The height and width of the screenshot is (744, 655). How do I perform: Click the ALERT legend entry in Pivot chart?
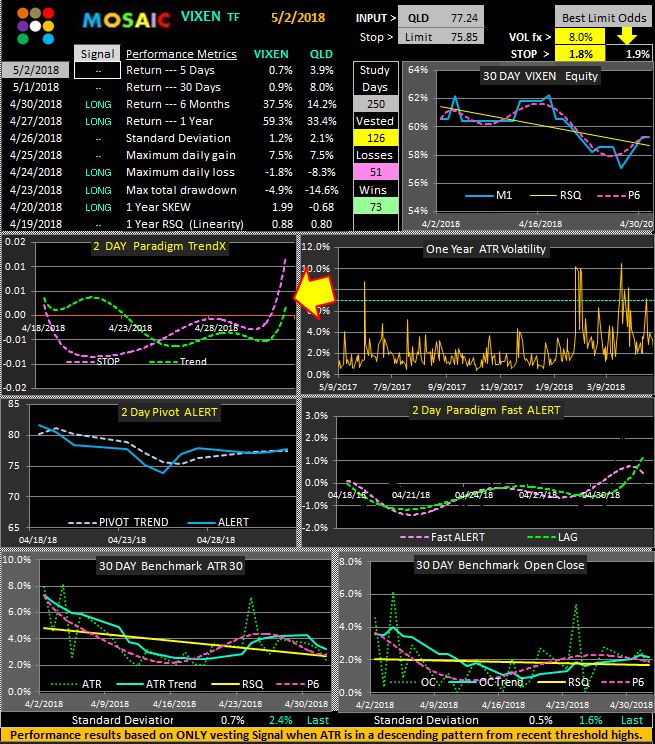[x=218, y=522]
